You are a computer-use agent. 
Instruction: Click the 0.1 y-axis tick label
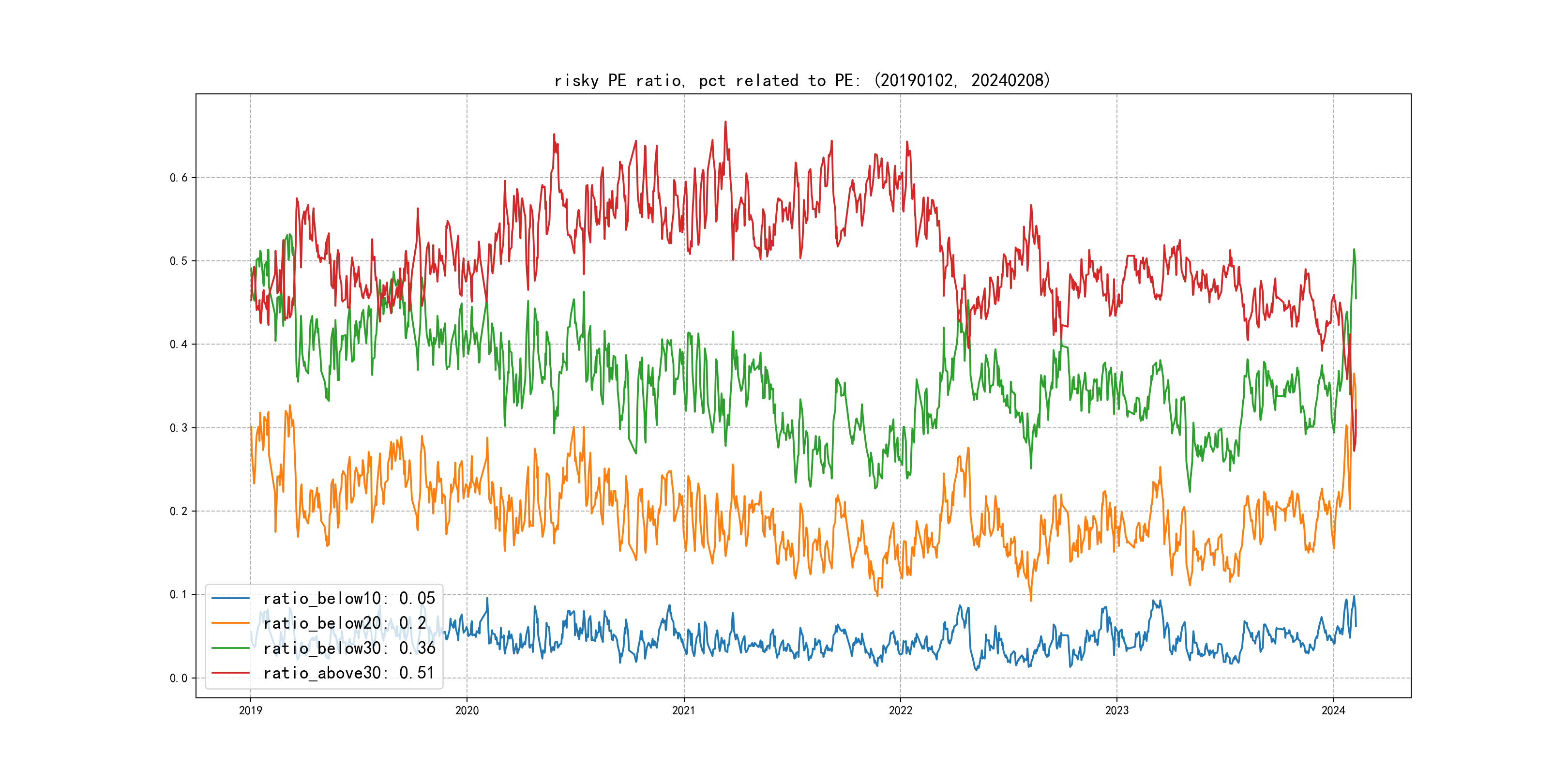tap(179, 595)
